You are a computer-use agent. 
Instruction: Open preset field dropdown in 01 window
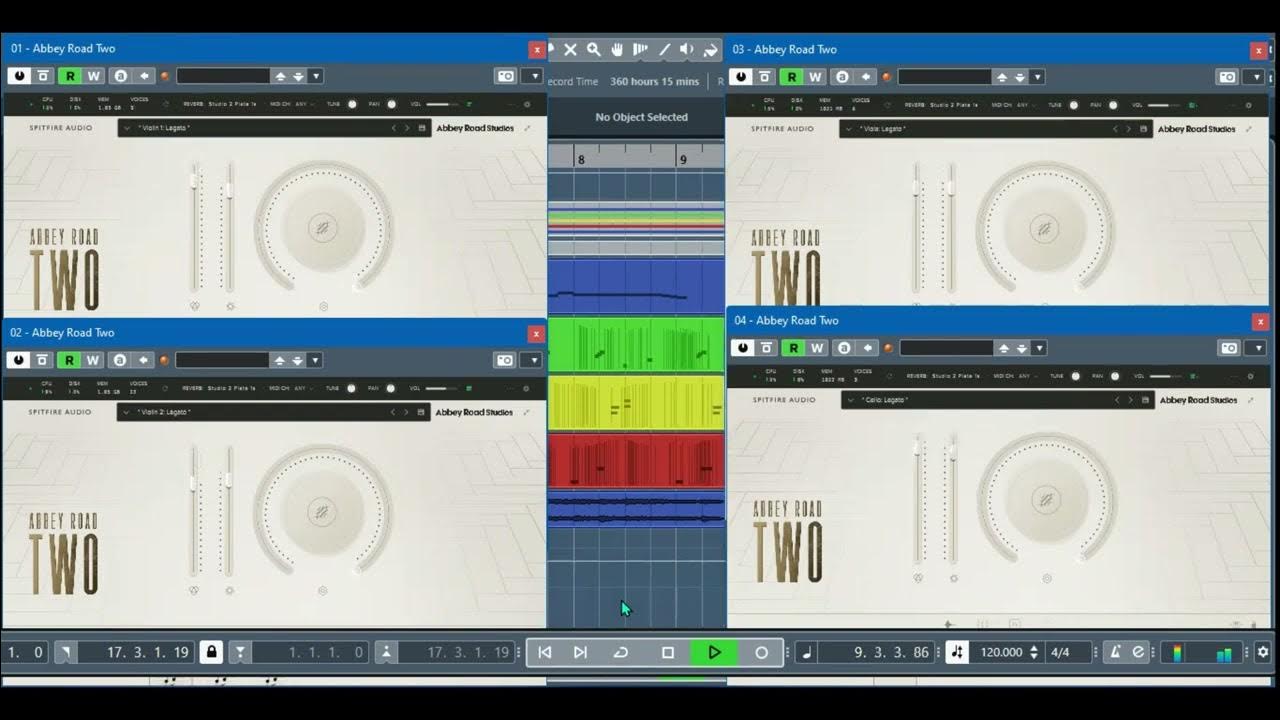(x=316, y=76)
